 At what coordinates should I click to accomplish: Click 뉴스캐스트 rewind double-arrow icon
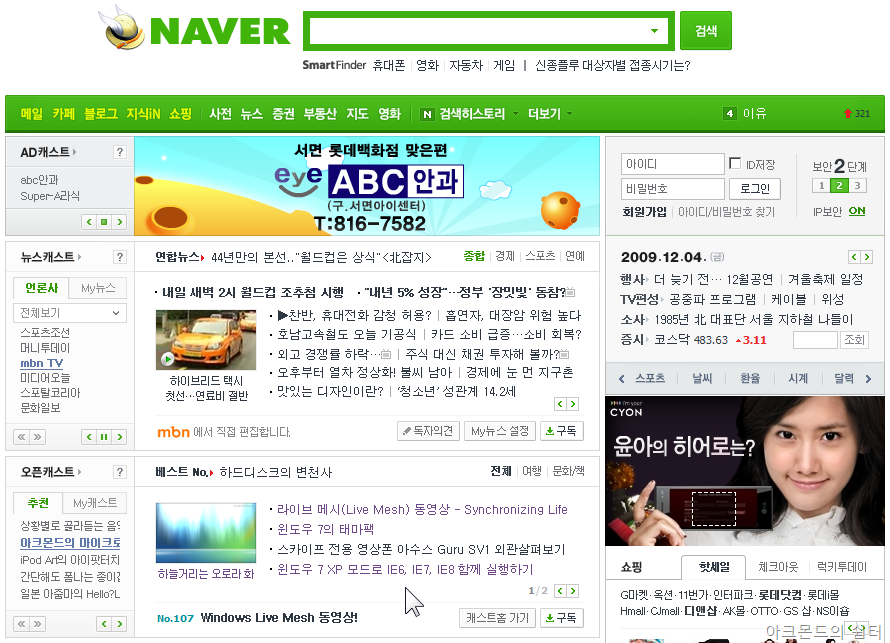22,437
